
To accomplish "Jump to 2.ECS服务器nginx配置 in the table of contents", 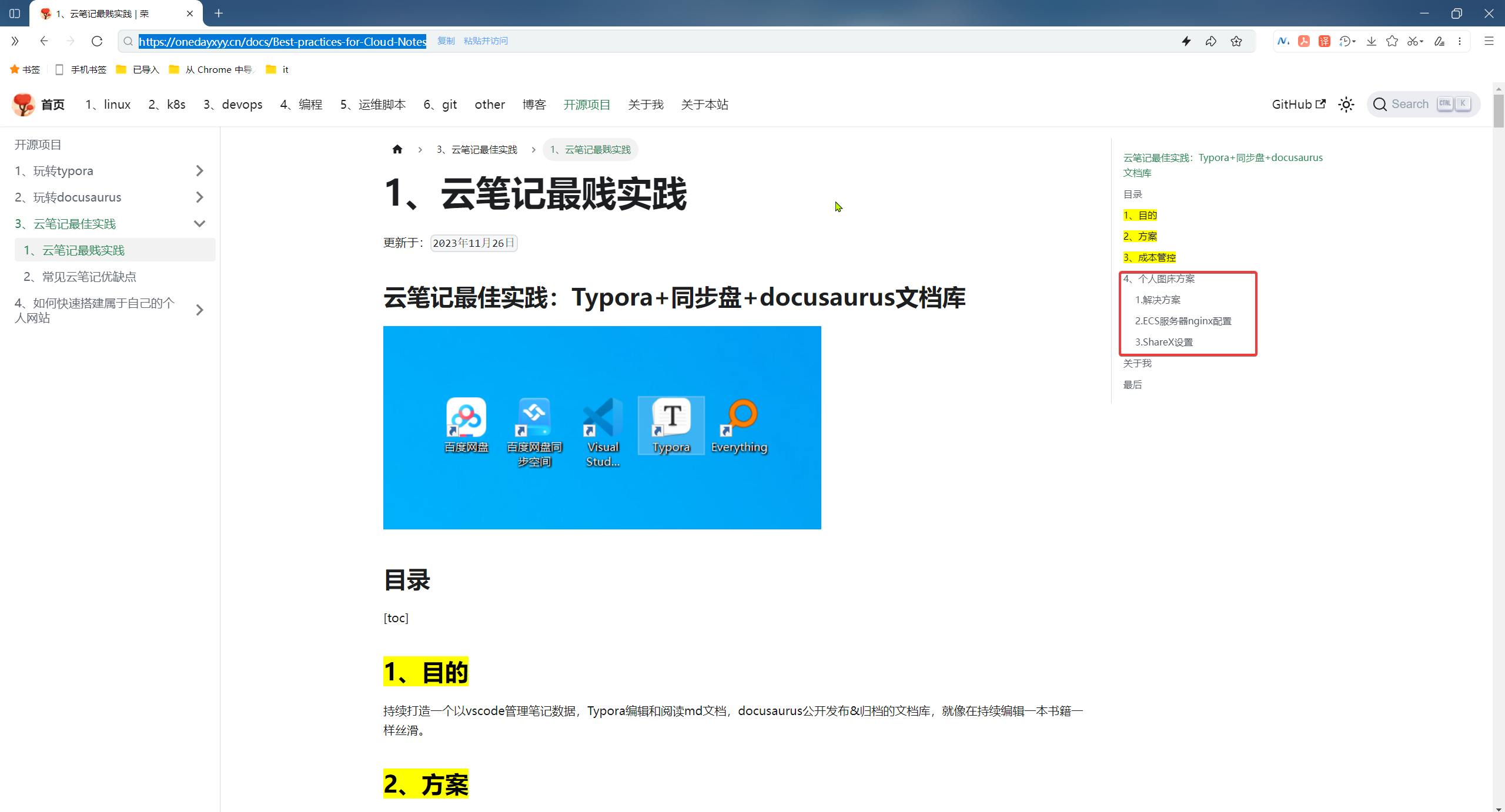I will pos(1183,321).
